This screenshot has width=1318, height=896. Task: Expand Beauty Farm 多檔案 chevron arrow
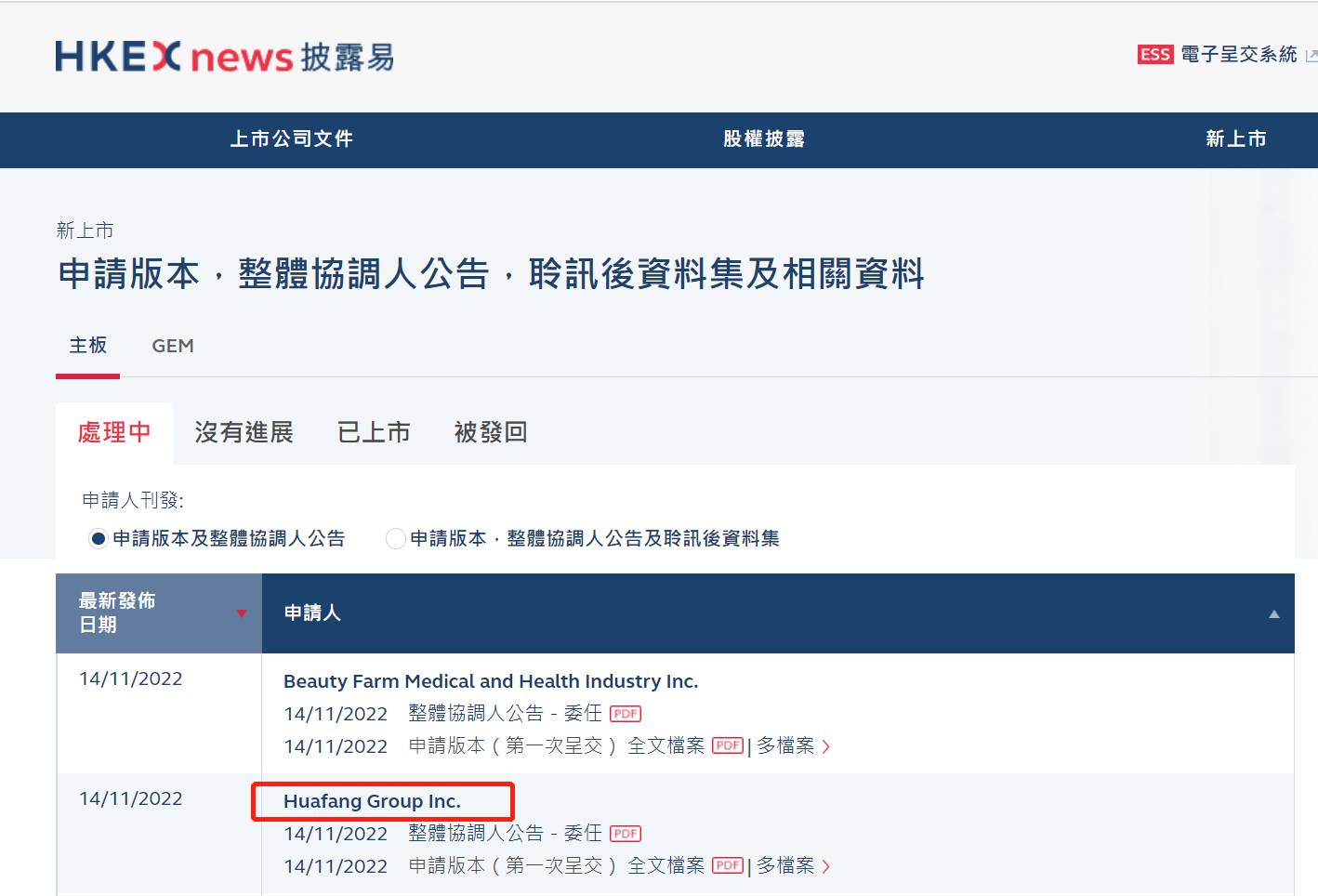point(825,746)
